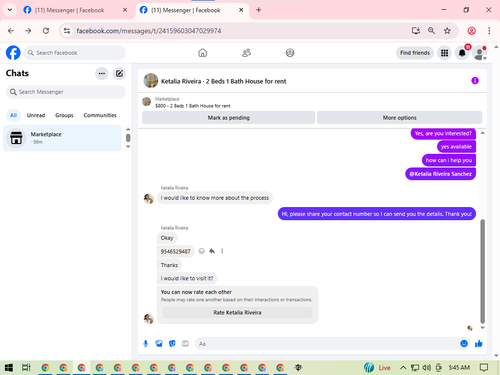This screenshot has height=375, width=500.
Task: Select the Groups chats filter
Action: tap(64, 115)
